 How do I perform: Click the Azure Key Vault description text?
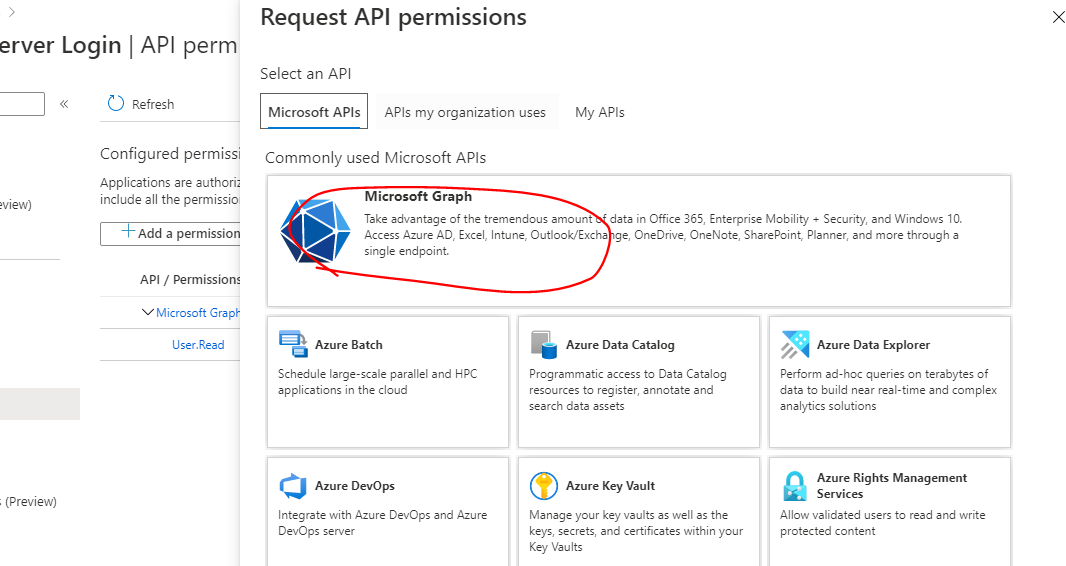636,531
